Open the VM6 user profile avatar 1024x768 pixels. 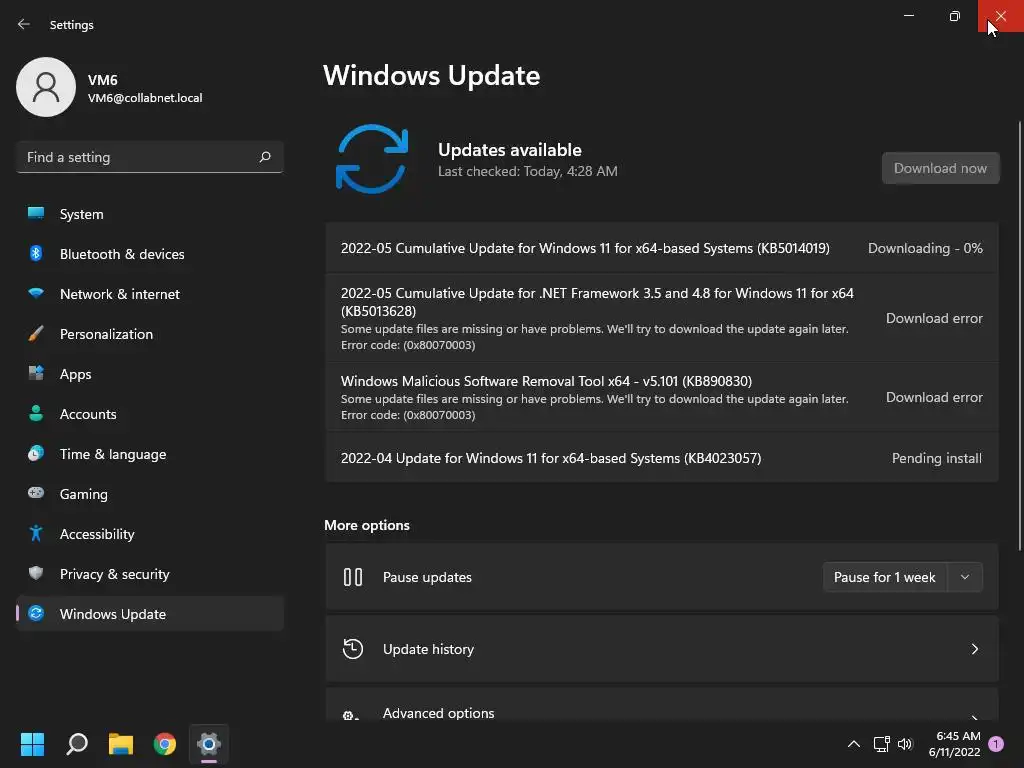click(x=46, y=87)
